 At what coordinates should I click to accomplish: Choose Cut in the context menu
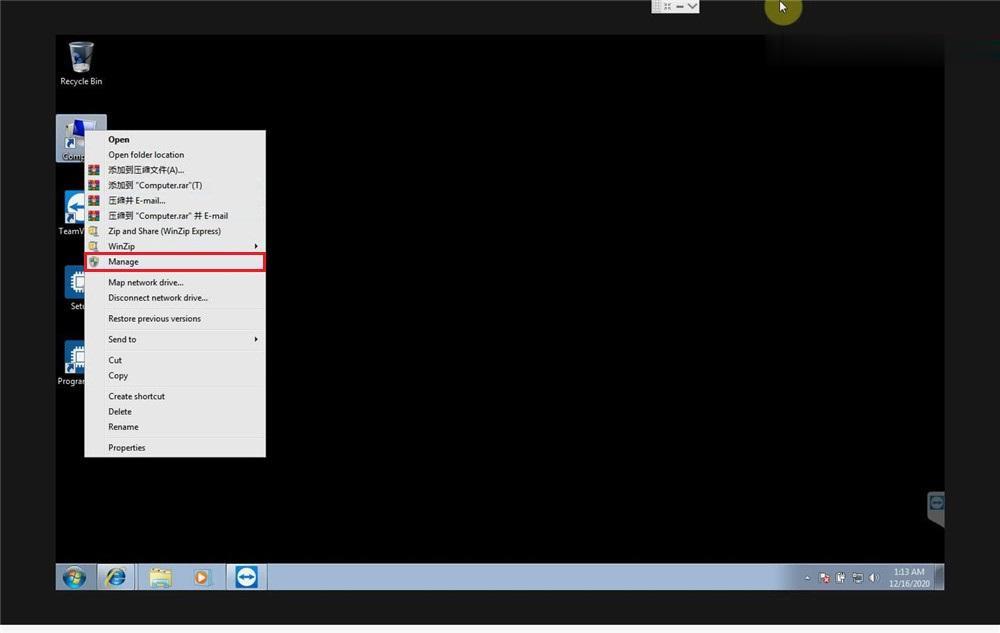175,360
